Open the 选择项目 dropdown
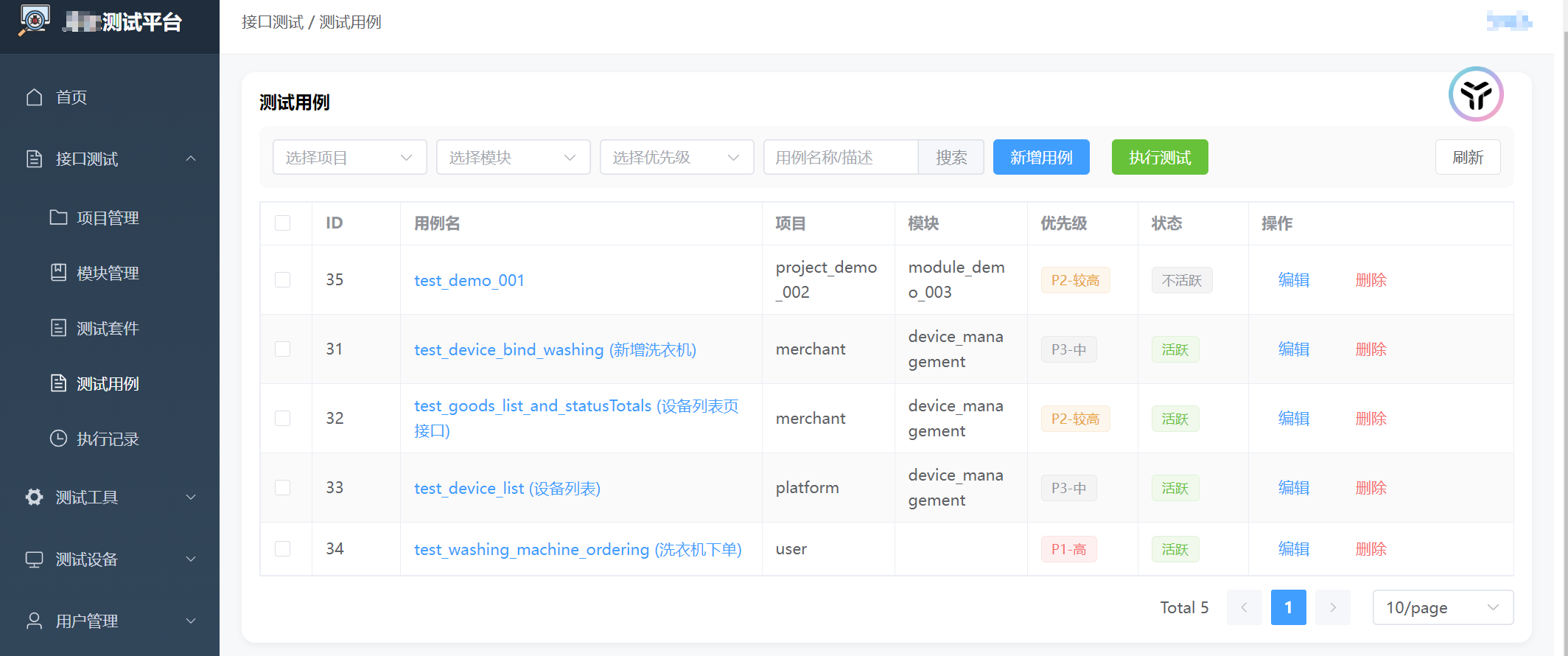Viewport: 1568px width, 656px height. coord(350,157)
